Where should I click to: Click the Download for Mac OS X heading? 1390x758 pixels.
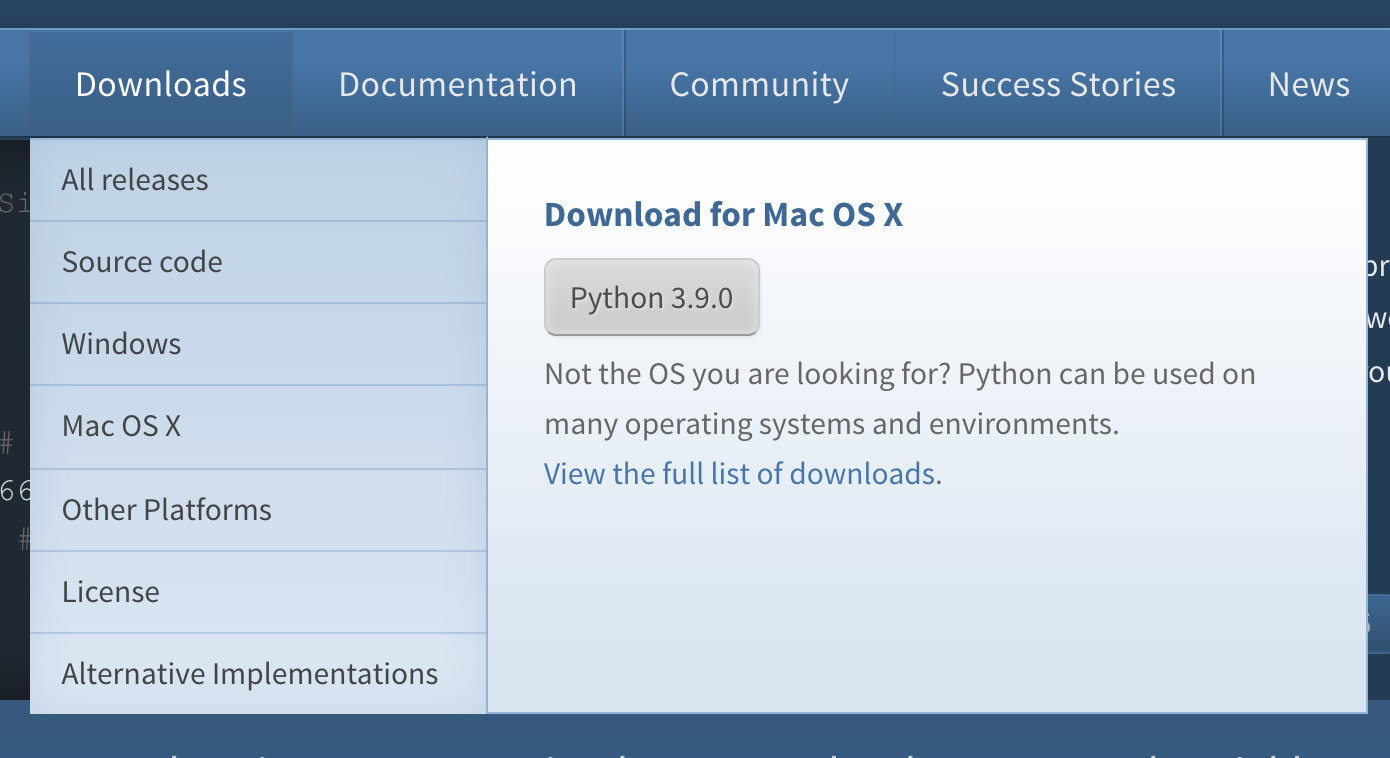[723, 214]
